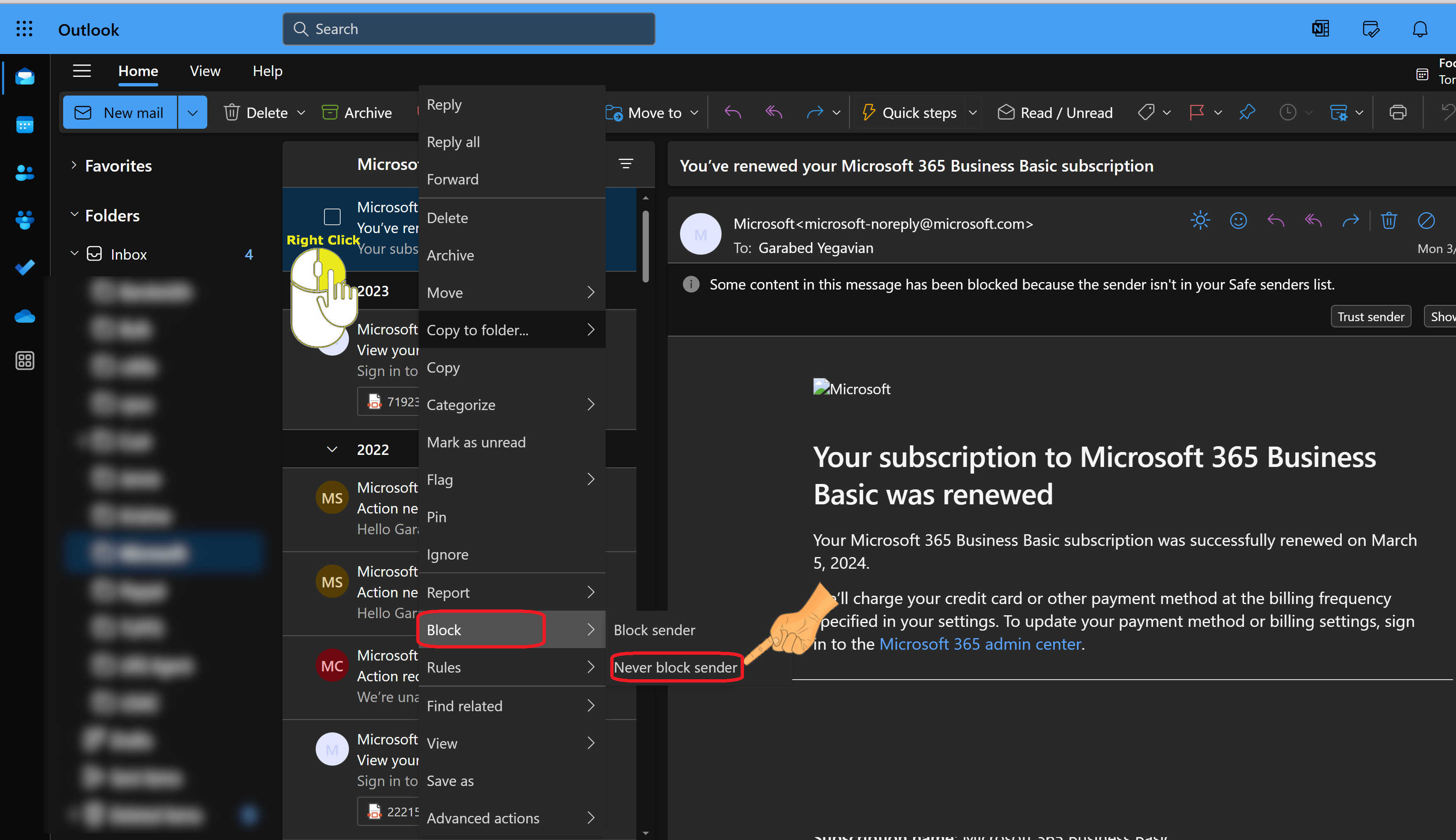Click the Read / Unread button
This screenshot has height=840, width=1456.
1054,113
